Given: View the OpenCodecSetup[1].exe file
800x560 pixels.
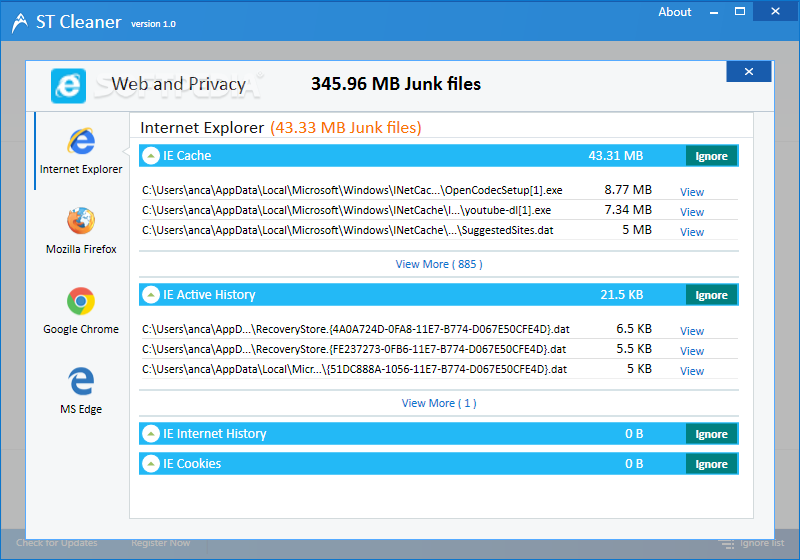Looking at the screenshot, I should pyautogui.click(x=692, y=192).
